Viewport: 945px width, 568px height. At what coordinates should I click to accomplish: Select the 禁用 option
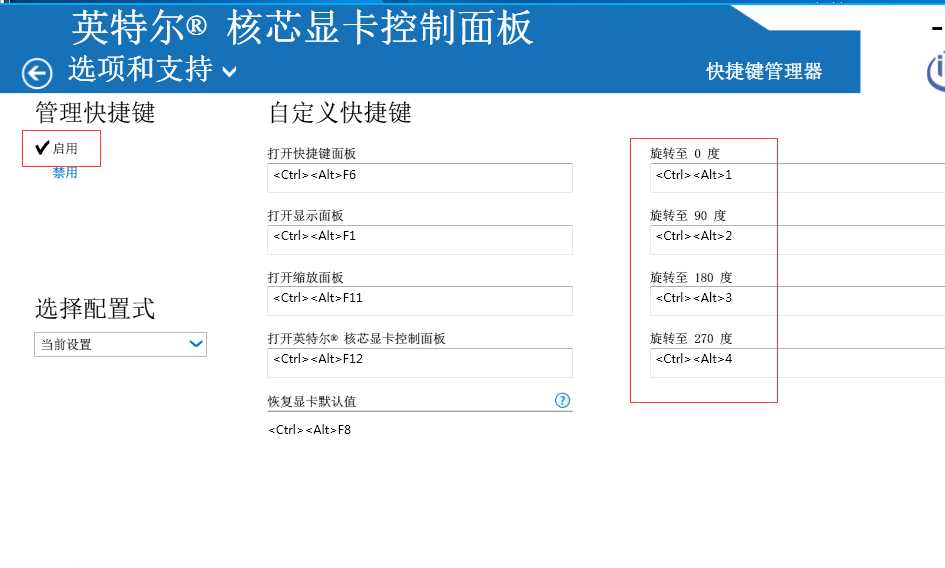65,173
